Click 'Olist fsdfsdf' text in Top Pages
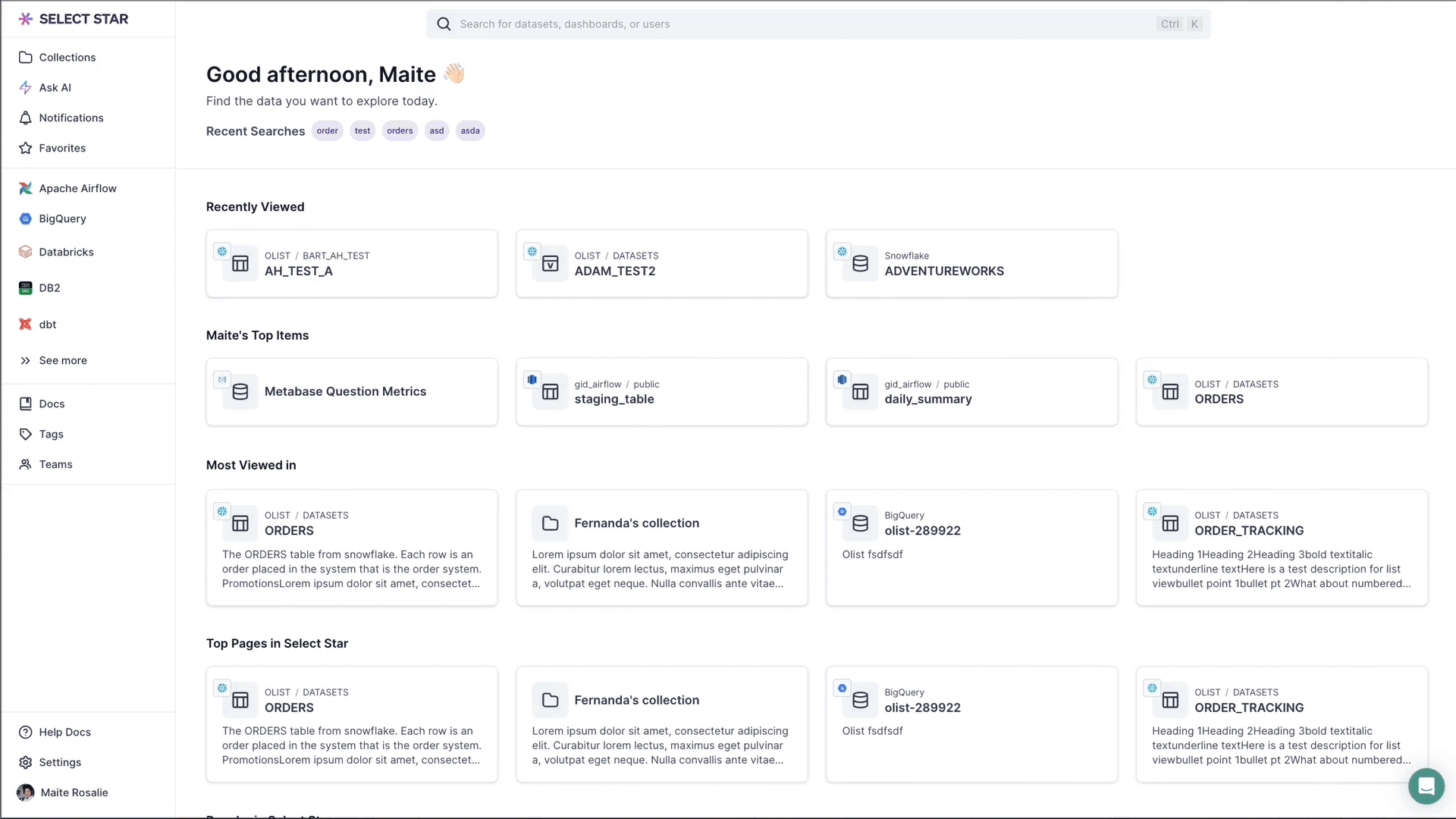 (x=872, y=732)
